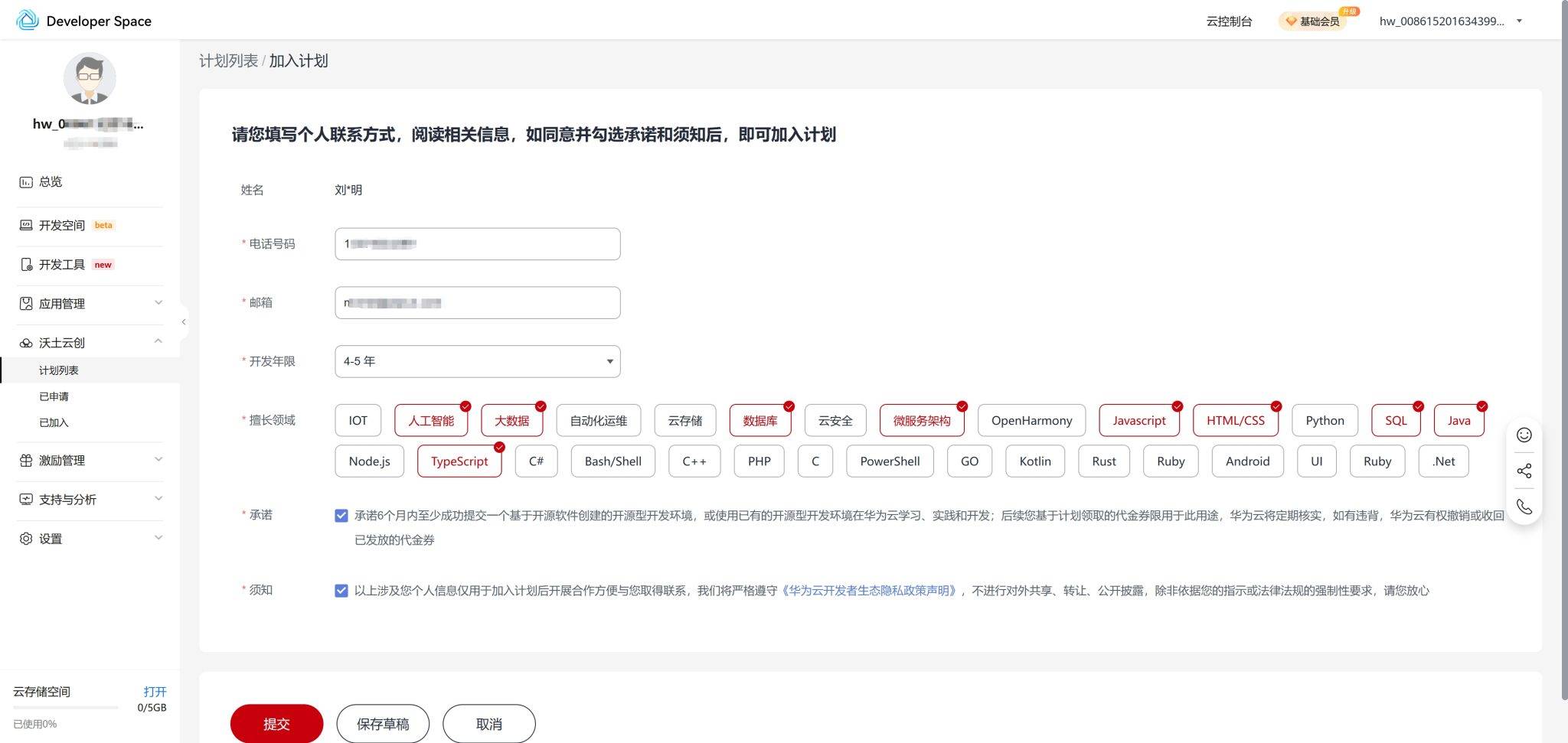Deselect the TypeScript skill tag
Screen dimensions: 1568x743
pos(459,461)
